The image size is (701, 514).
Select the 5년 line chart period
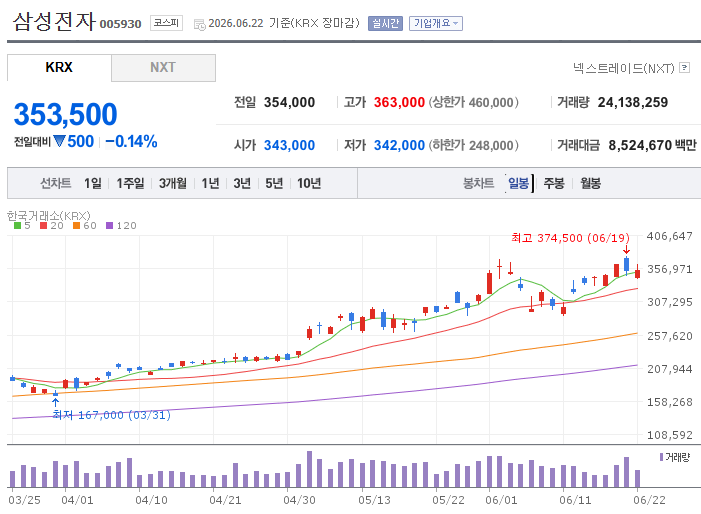274,183
